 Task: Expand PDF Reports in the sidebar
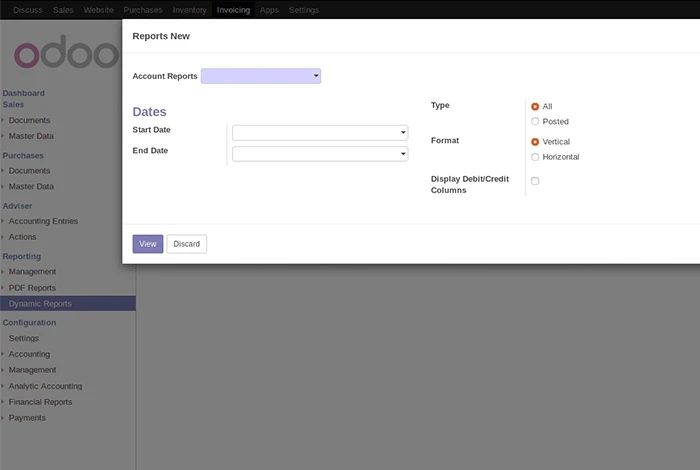[x=32, y=288]
